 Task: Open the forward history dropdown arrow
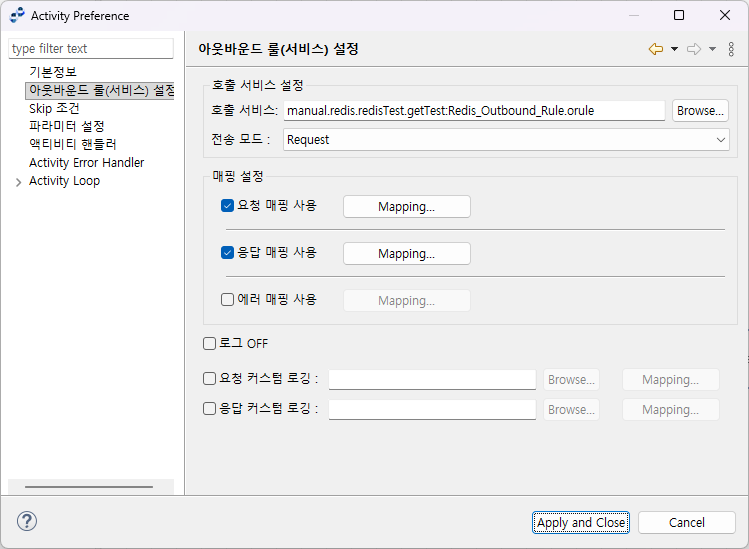pos(712,49)
